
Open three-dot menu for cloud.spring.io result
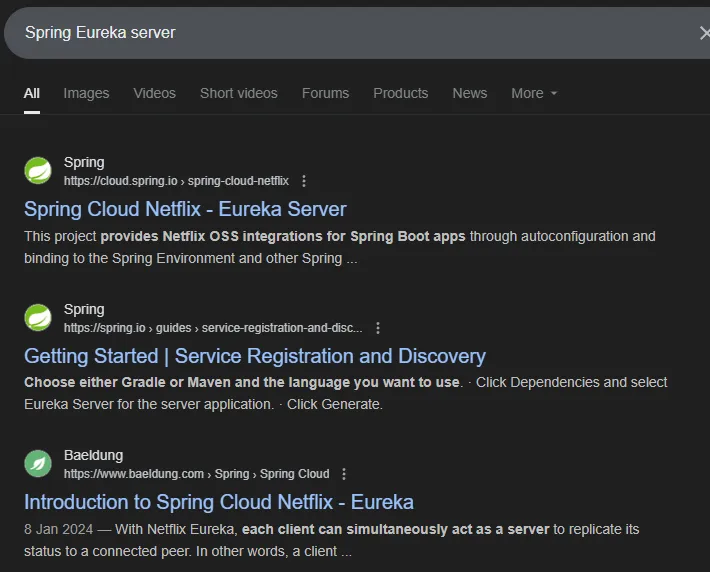pos(304,181)
